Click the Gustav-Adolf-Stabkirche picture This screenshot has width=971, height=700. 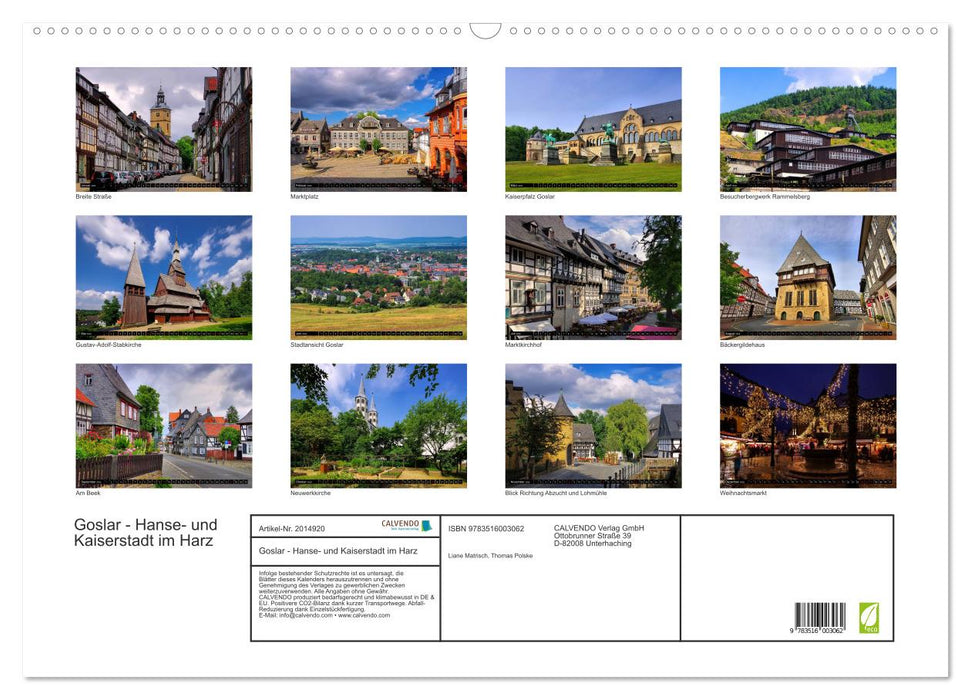(x=164, y=277)
